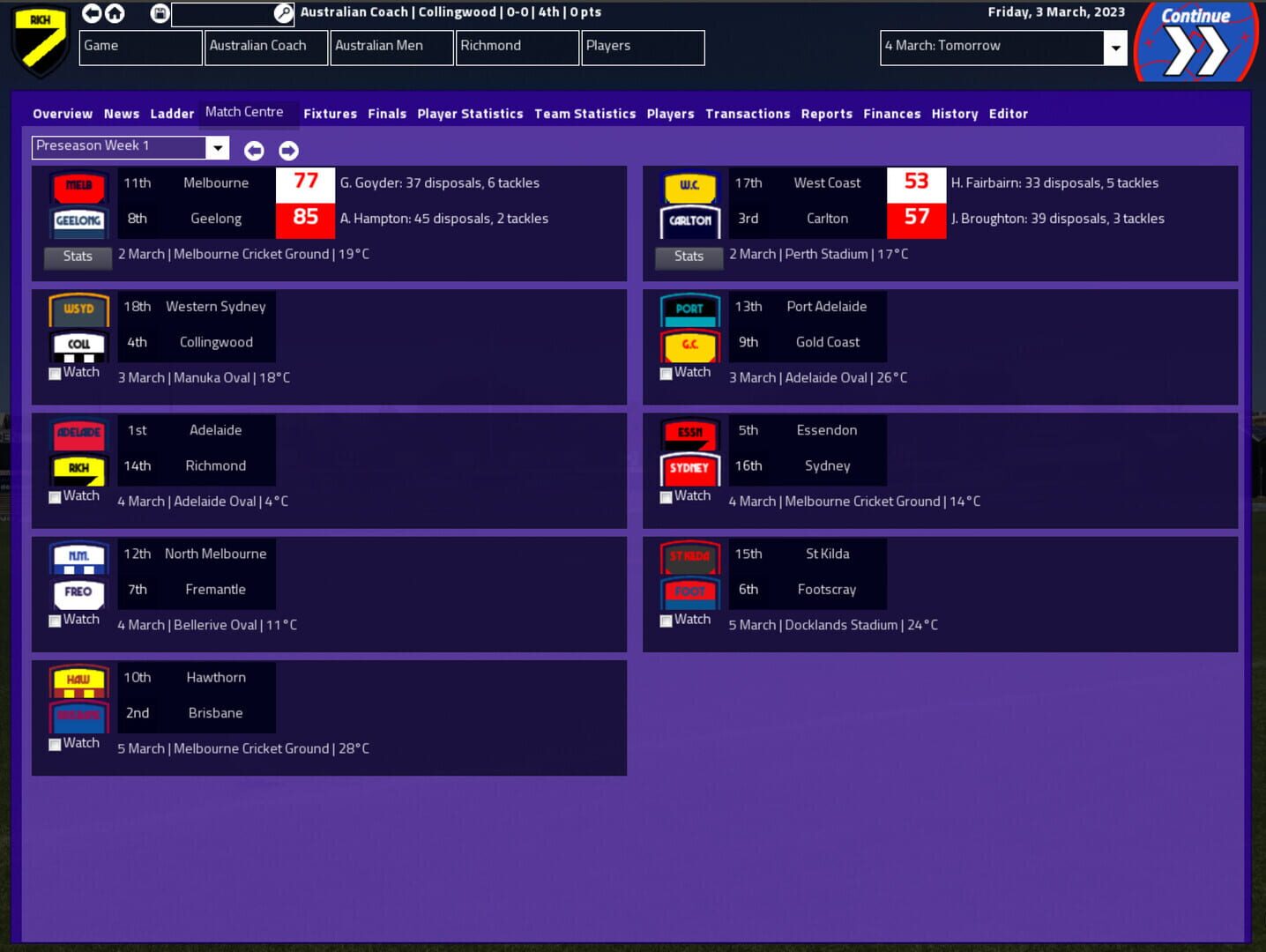Viewport: 1266px width, 952px height.
Task: Open the Team Statistics tab
Action: [585, 114]
